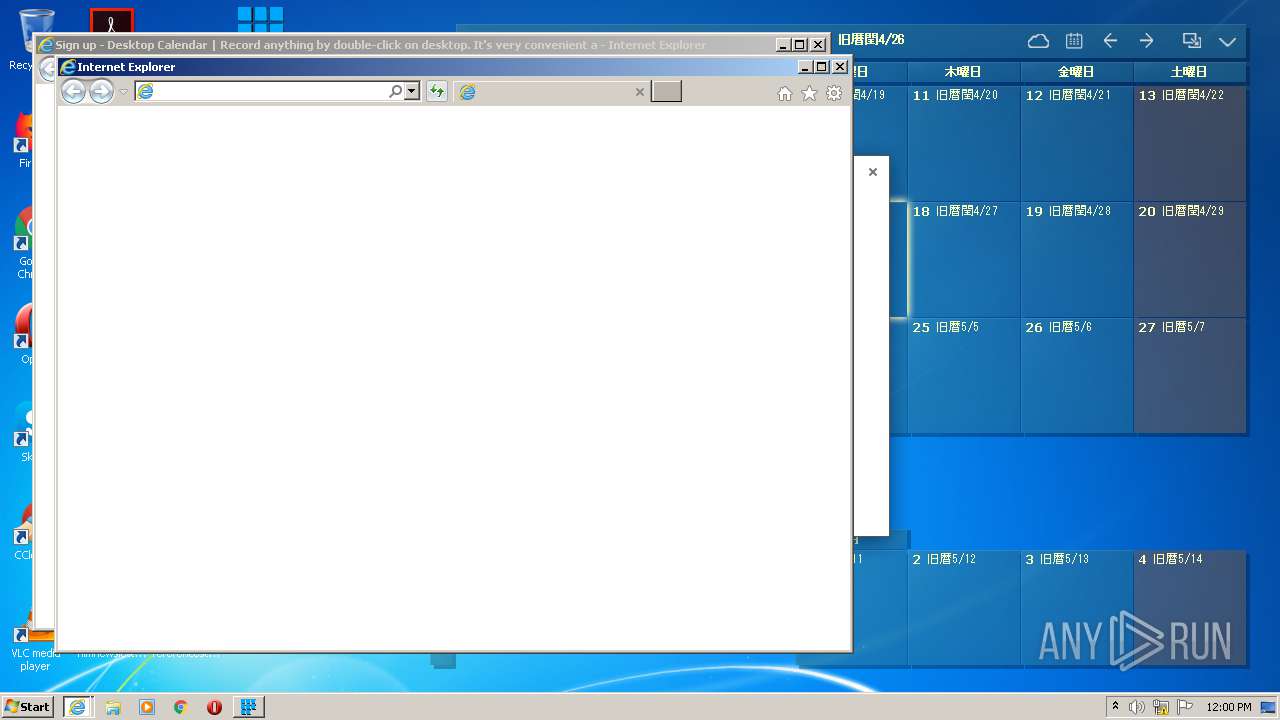Image resolution: width=1280 pixels, height=720 pixels.
Task: Open the Internet Explorer Tools gear menu
Action: coord(834,93)
